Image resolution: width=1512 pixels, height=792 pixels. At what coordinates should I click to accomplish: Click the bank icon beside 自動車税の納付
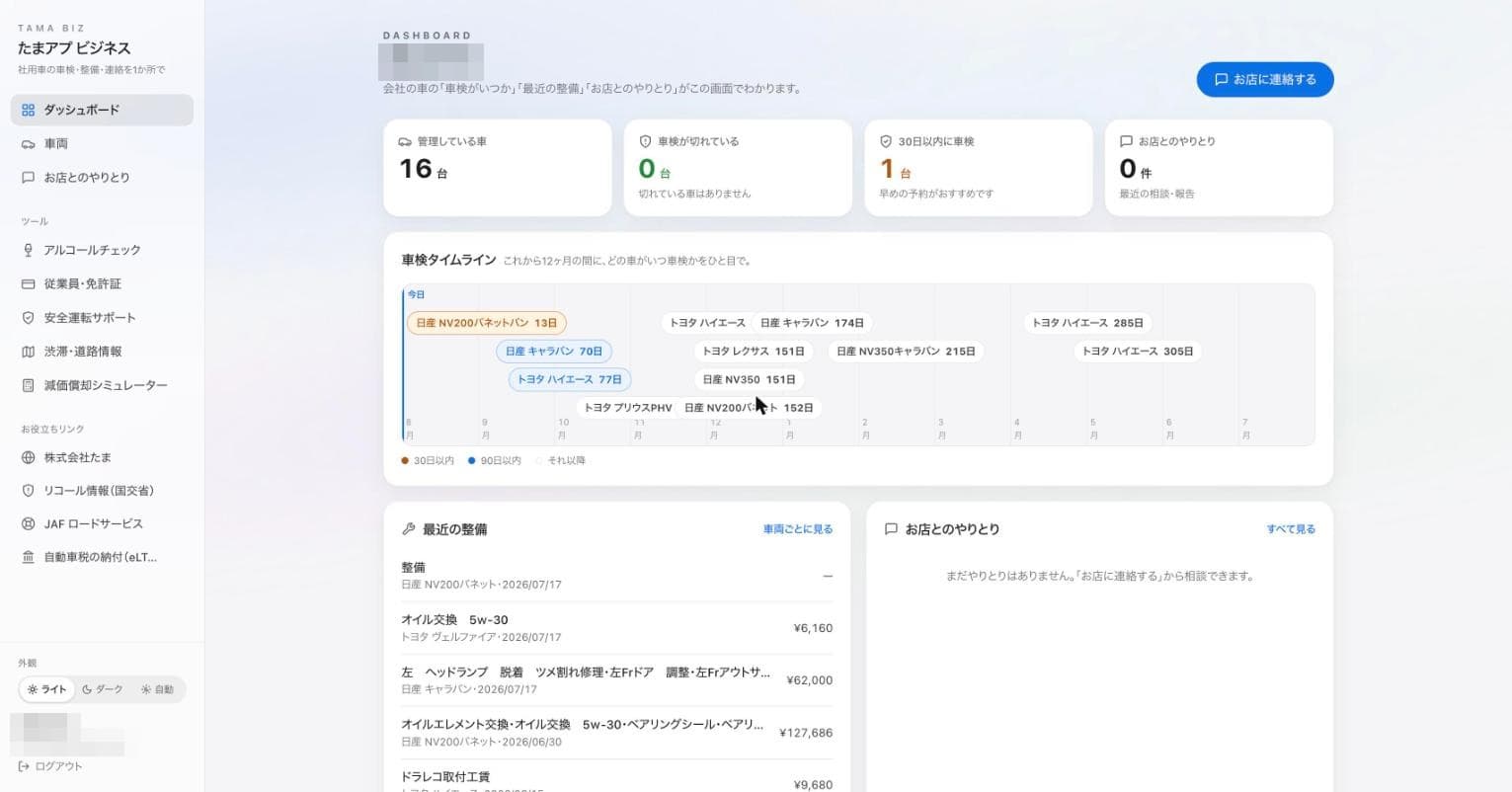(x=28, y=557)
